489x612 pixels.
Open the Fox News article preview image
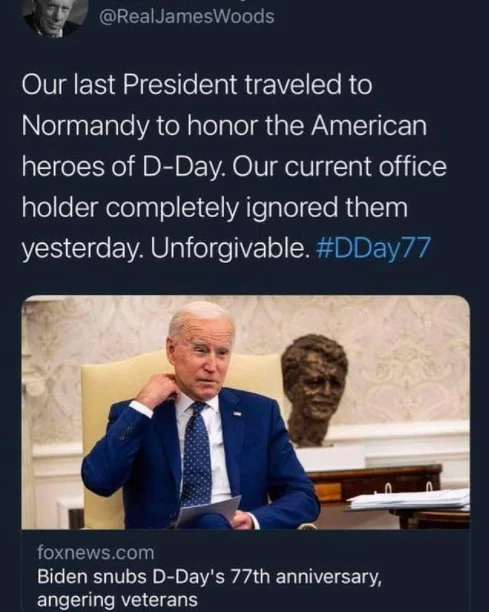[x=245, y=413]
